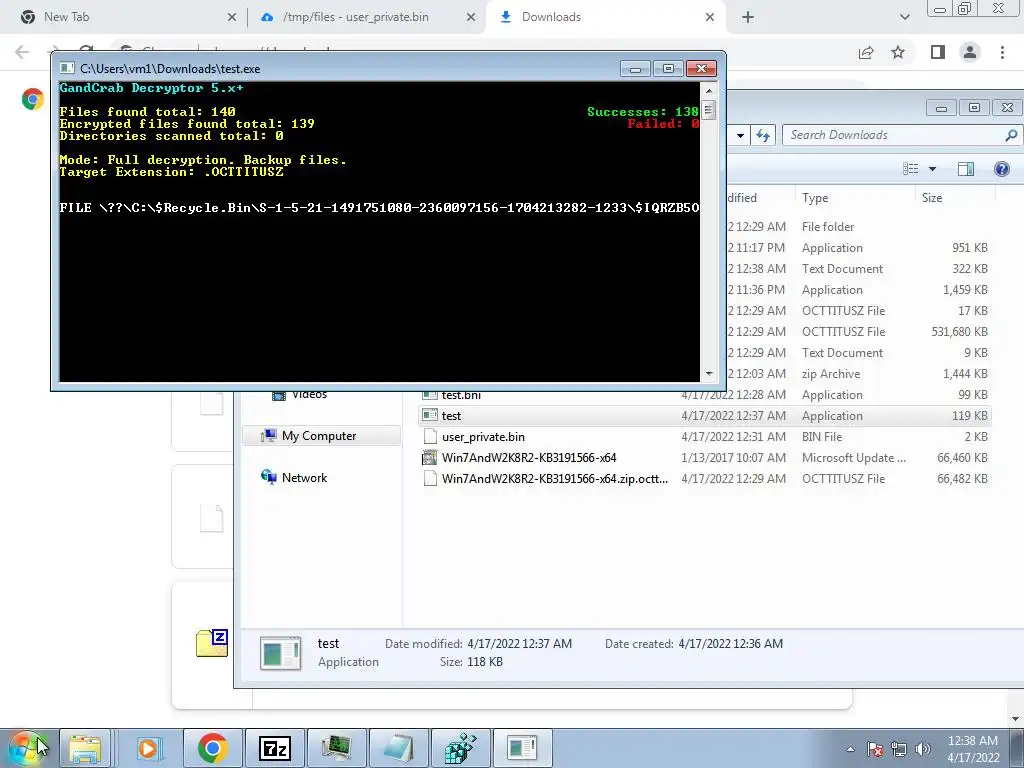Close the Downloads browser tab
The width and height of the screenshot is (1024, 768).
click(710, 18)
